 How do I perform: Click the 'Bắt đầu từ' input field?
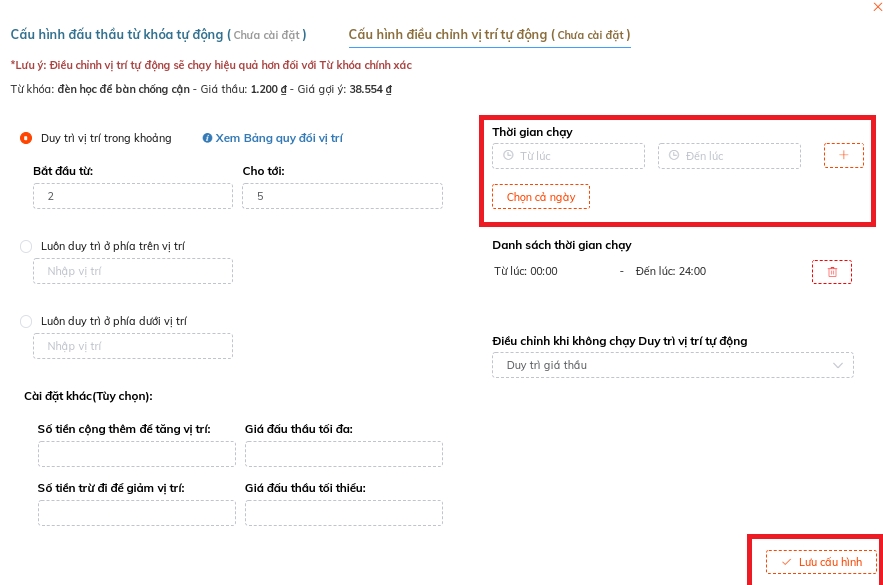[x=132, y=197]
